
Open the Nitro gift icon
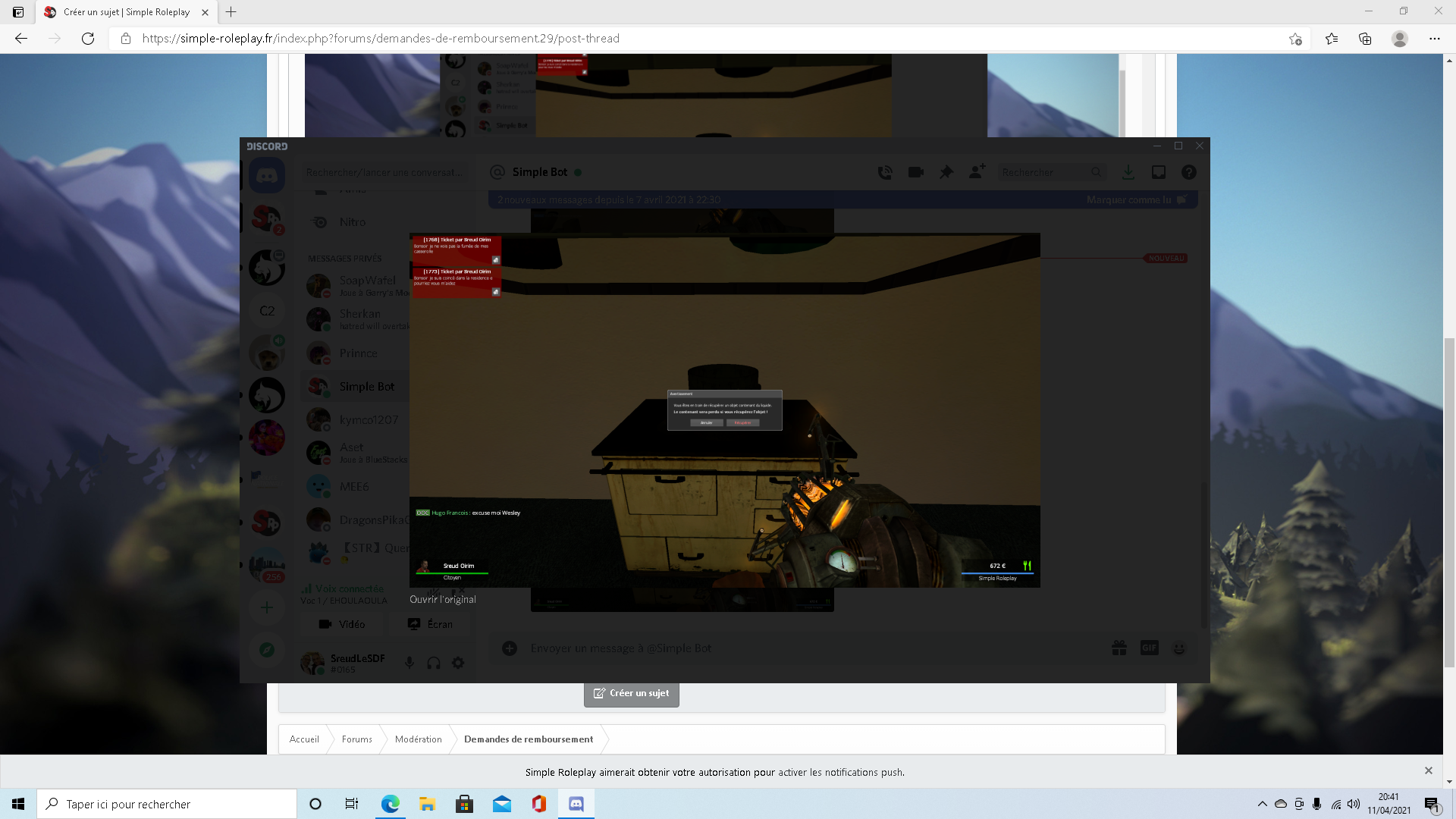[1119, 648]
